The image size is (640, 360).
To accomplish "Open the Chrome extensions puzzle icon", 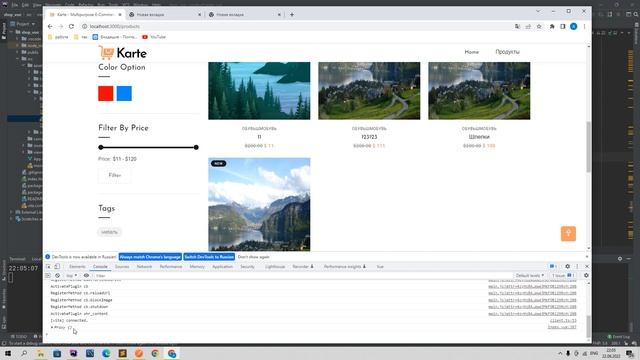I will point(552,26).
